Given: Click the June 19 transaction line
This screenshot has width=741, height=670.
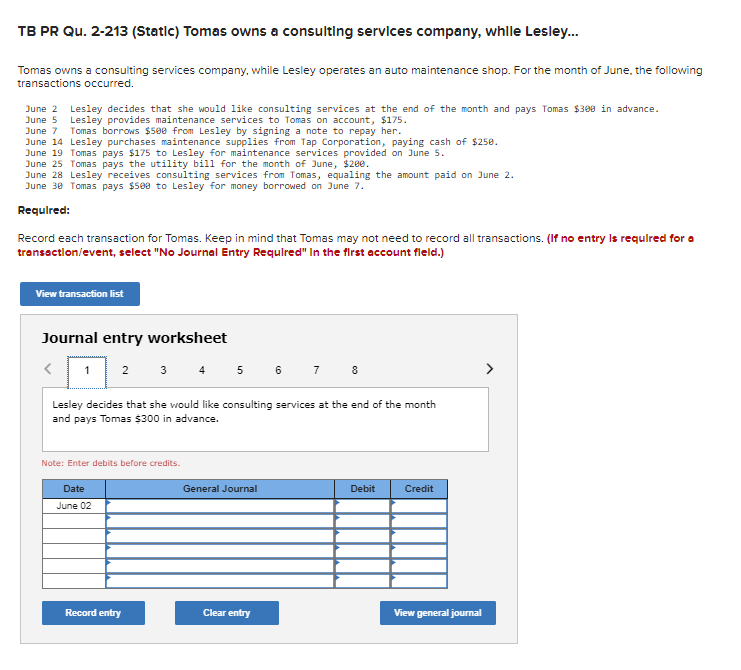Looking at the screenshot, I should tap(235, 153).
